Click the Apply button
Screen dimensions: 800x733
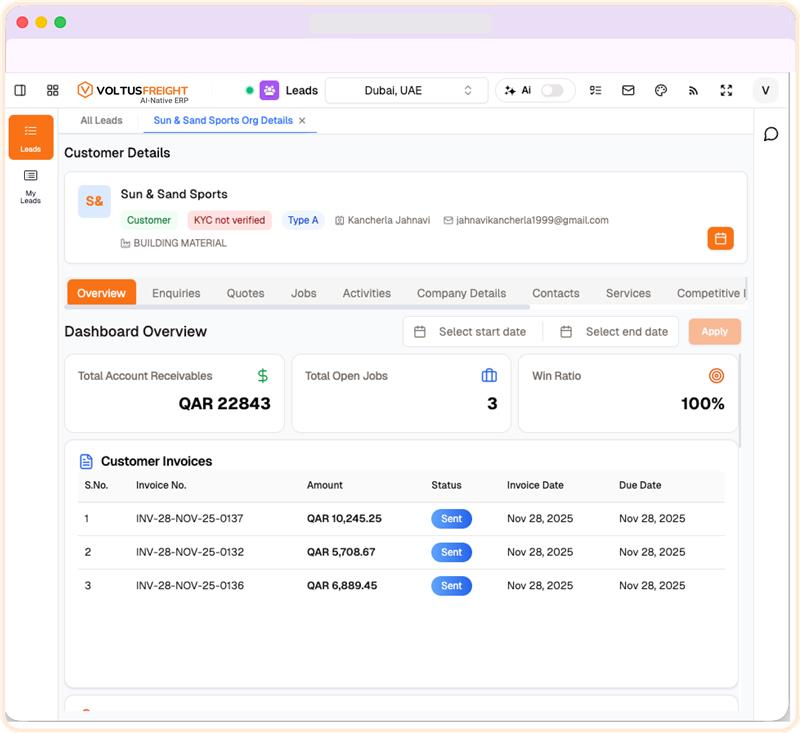[x=714, y=332]
